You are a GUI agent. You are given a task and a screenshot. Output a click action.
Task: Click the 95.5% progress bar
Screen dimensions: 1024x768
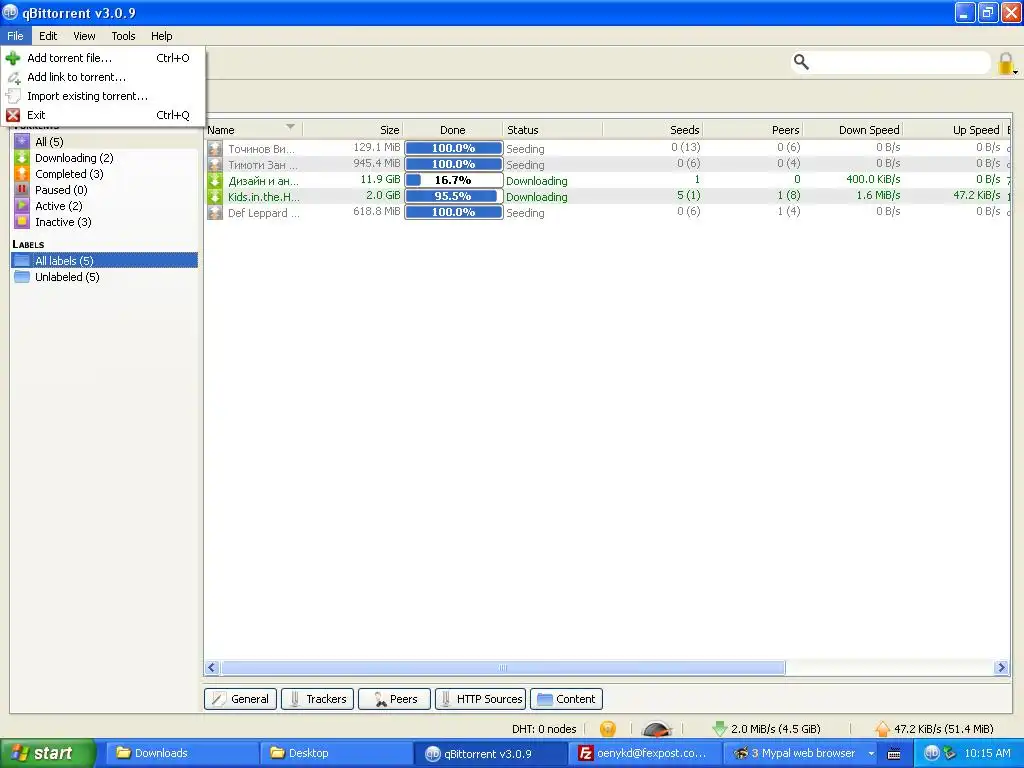click(x=453, y=196)
